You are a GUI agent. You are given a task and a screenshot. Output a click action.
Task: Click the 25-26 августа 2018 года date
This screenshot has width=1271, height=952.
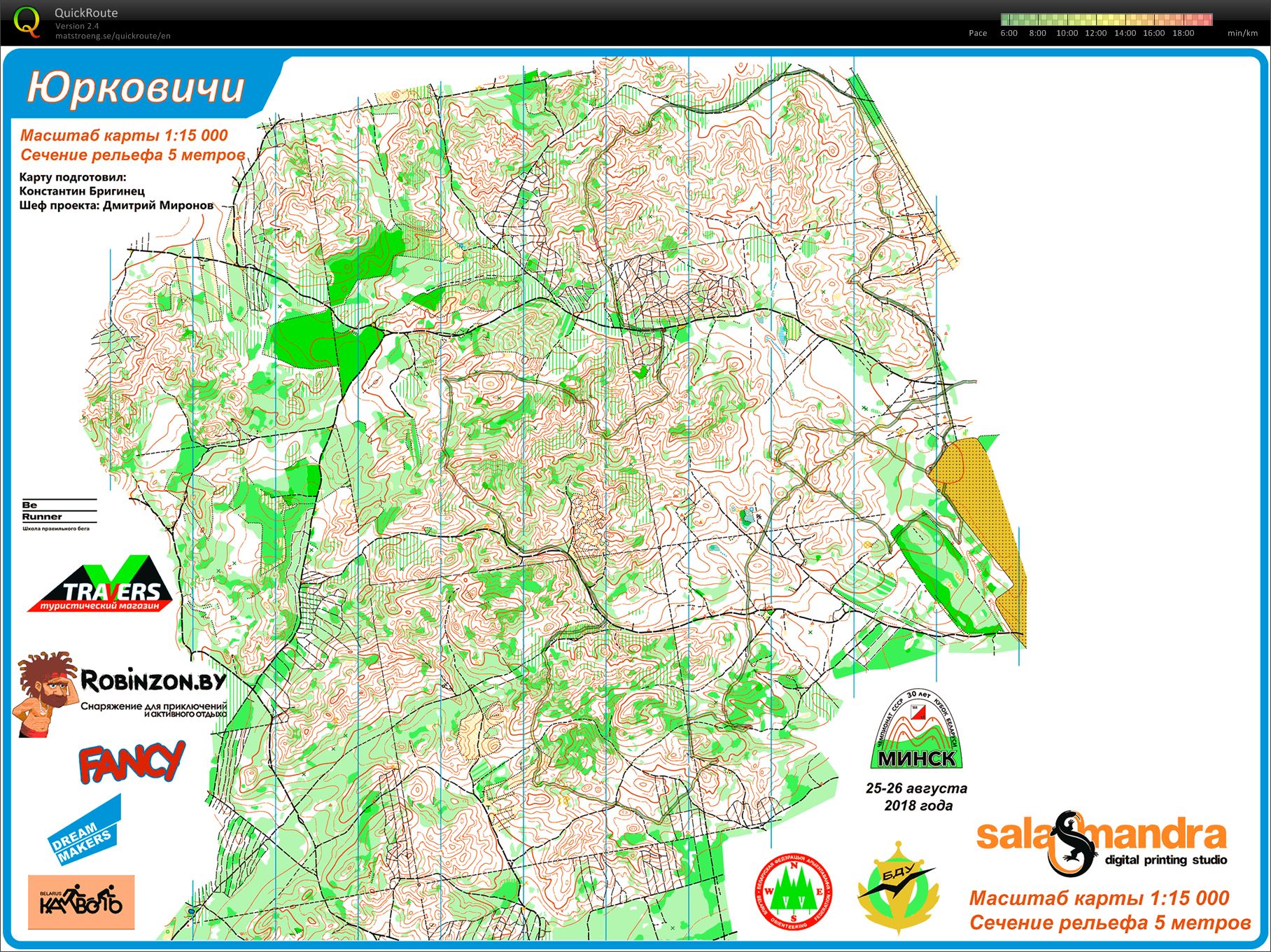[x=917, y=797]
